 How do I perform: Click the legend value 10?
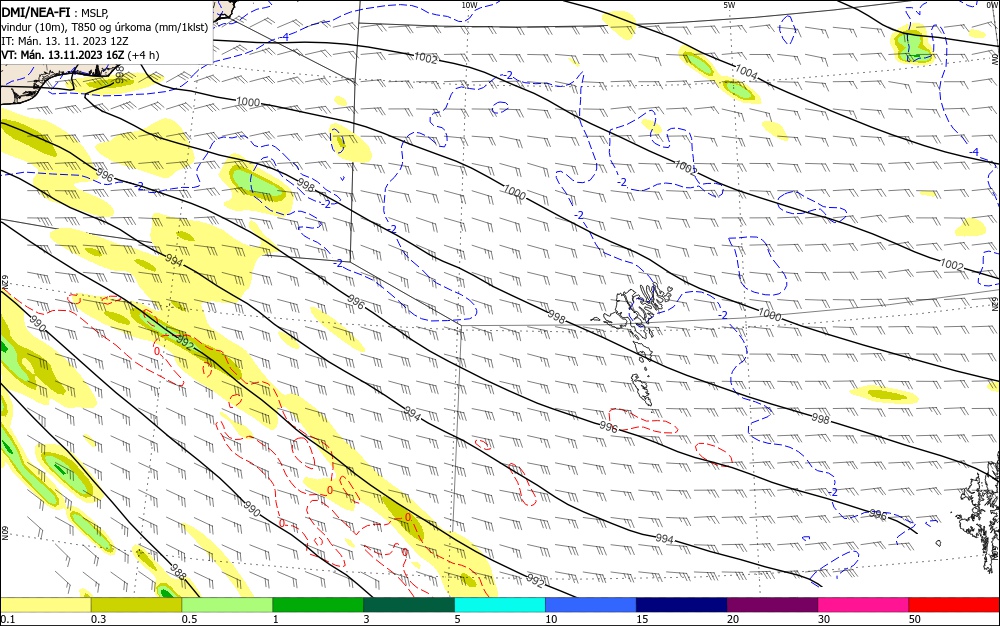tap(551, 619)
